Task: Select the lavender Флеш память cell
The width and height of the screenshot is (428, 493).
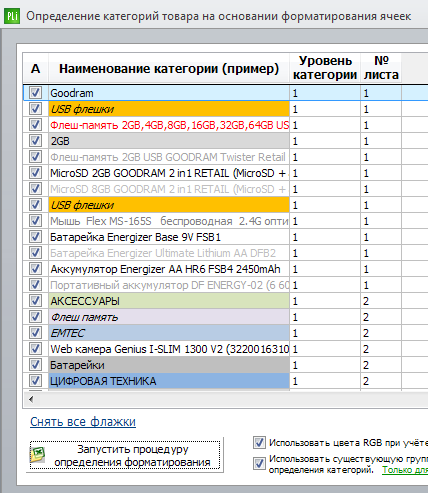Action: [169, 317]
